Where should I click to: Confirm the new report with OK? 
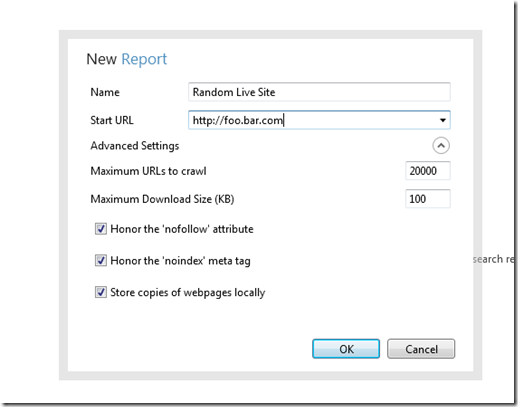(x=346, y=349)
